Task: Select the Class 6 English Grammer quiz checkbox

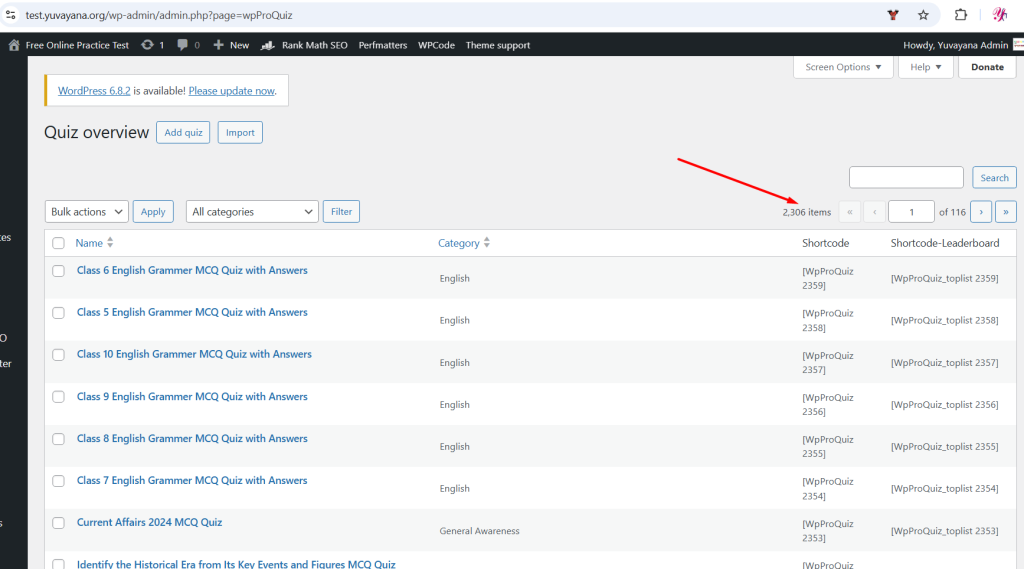Action: click(58, 271)
